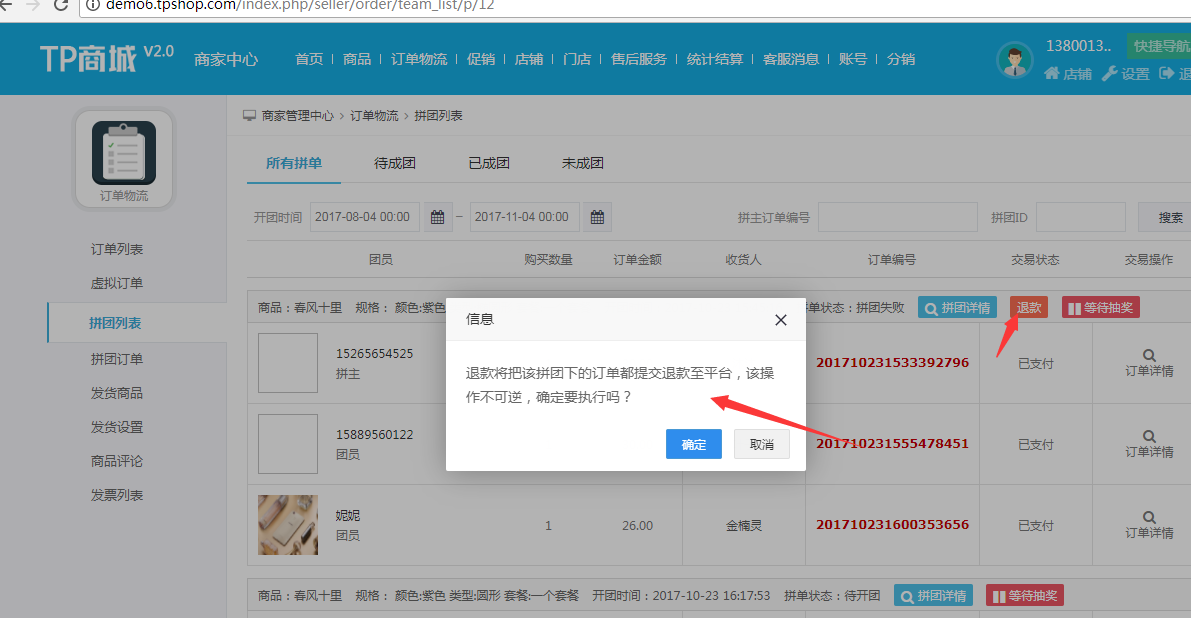1191x618 pixels.
Task: Switch to the 待成团 tab
Action: click(395, 163)
